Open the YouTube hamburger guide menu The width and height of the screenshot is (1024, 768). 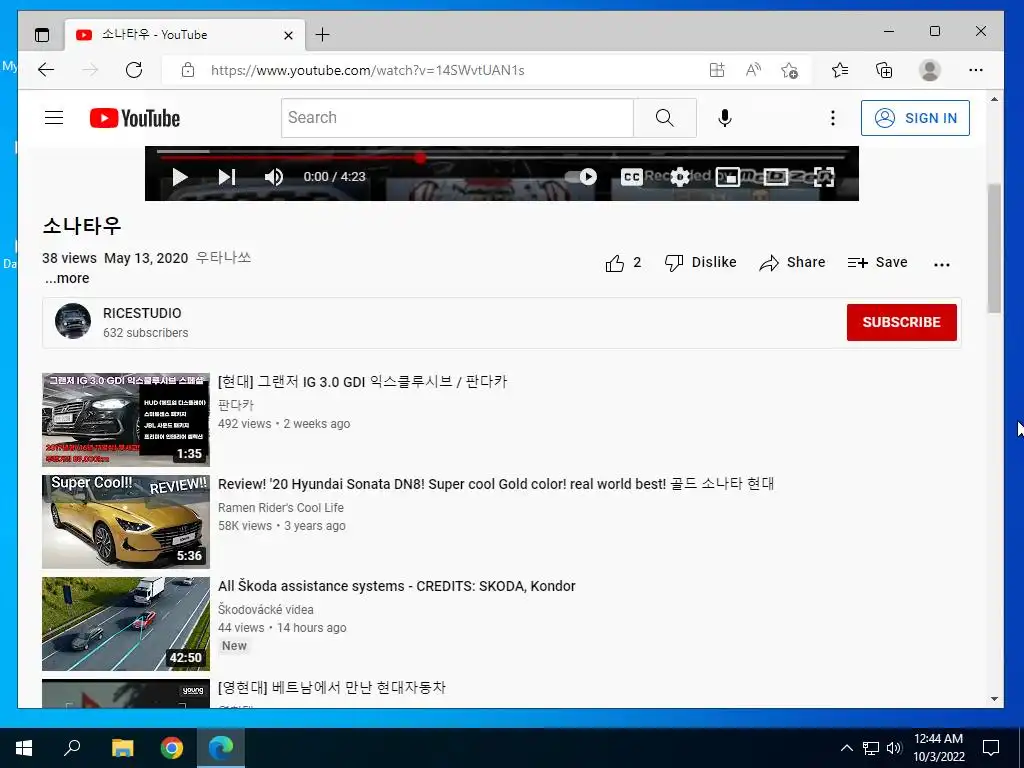pos(54,118)
